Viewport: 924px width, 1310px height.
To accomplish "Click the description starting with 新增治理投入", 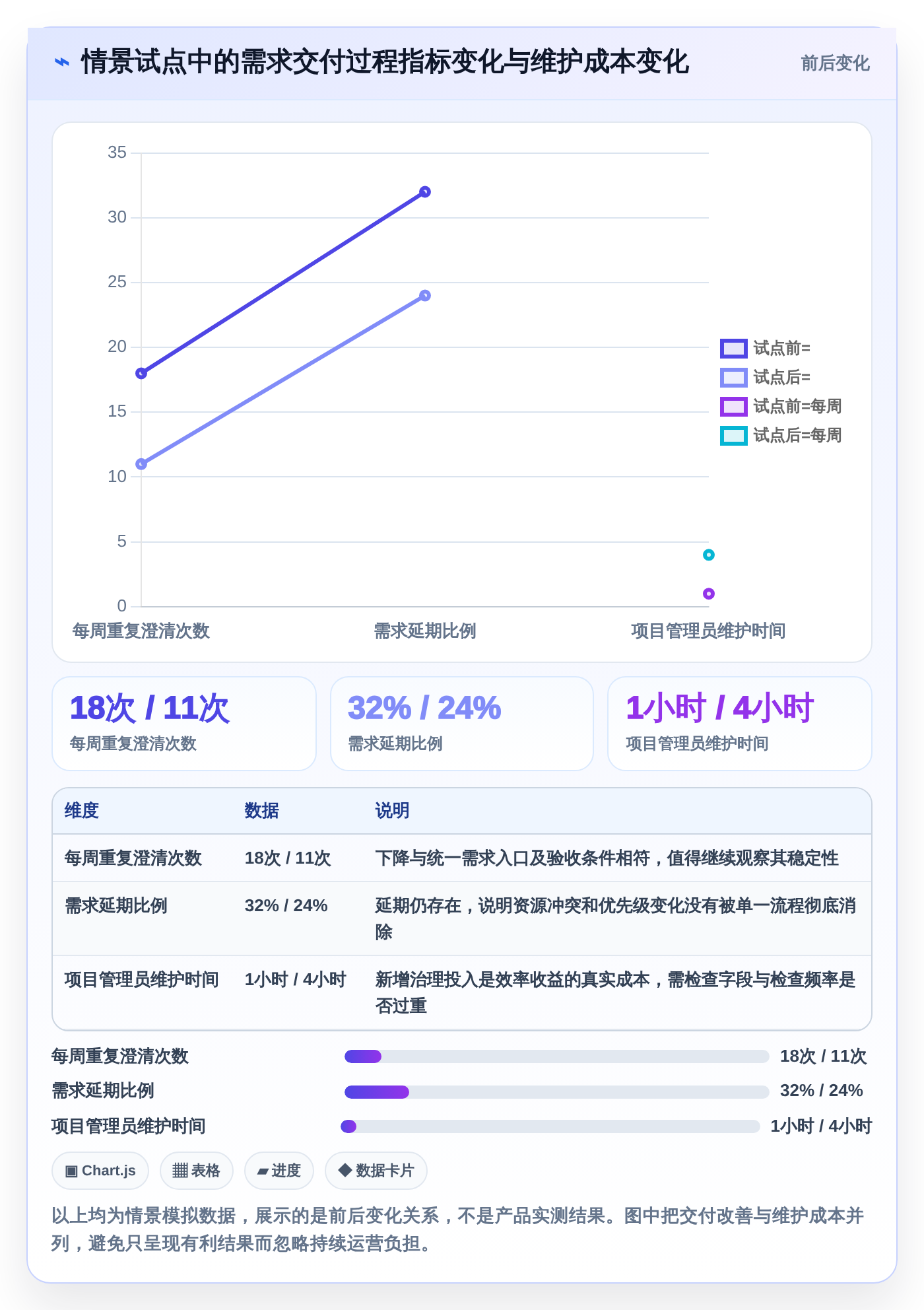I will click(x=616, y=993).
